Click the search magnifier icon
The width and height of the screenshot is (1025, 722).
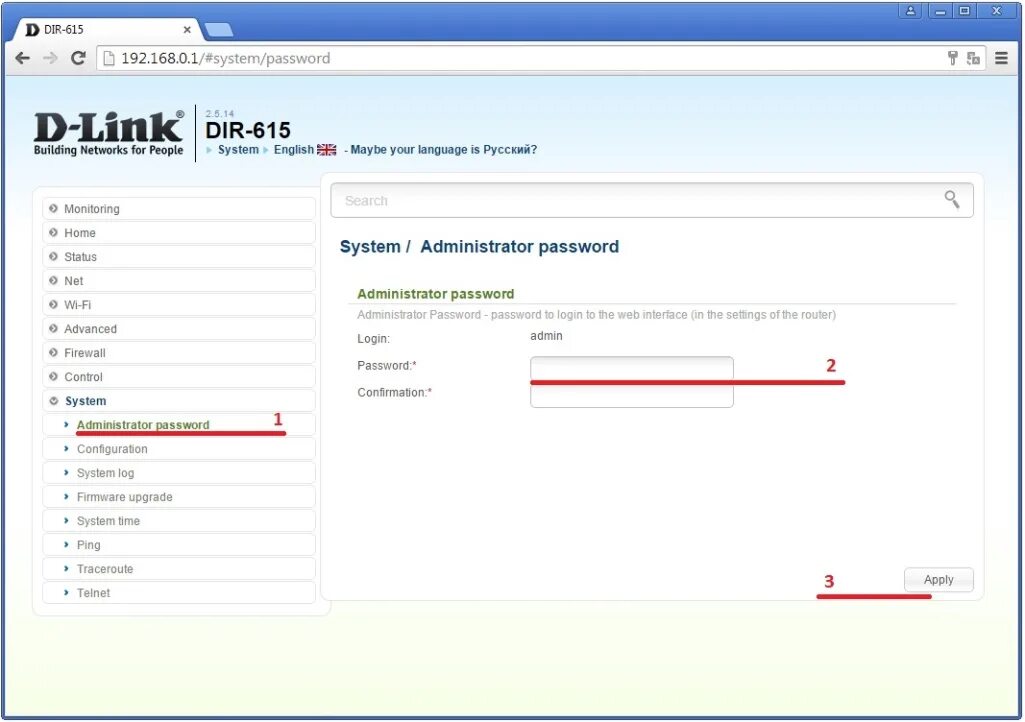pos(952,199)
